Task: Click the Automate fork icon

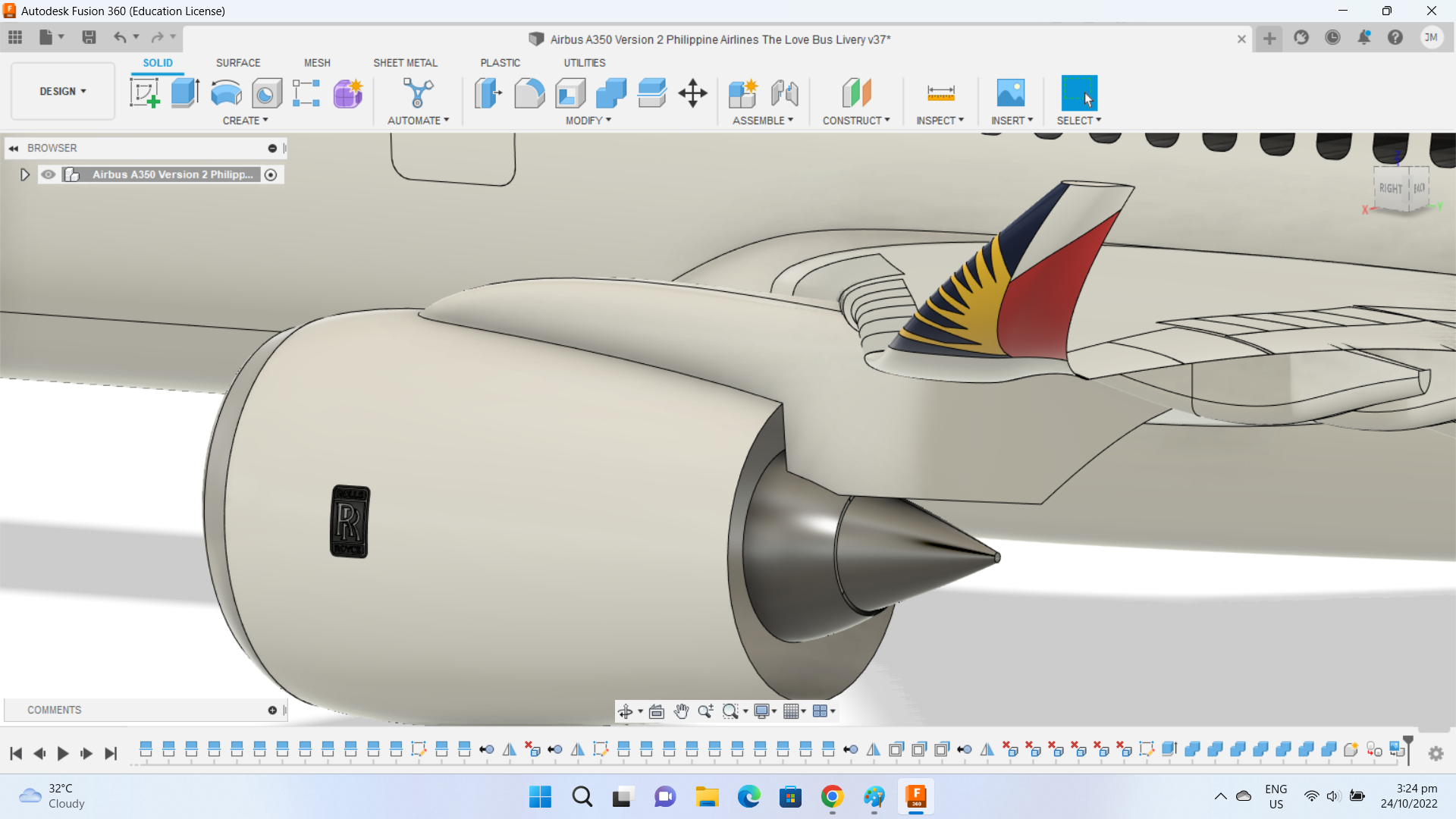Action: [x=418, y=93]
